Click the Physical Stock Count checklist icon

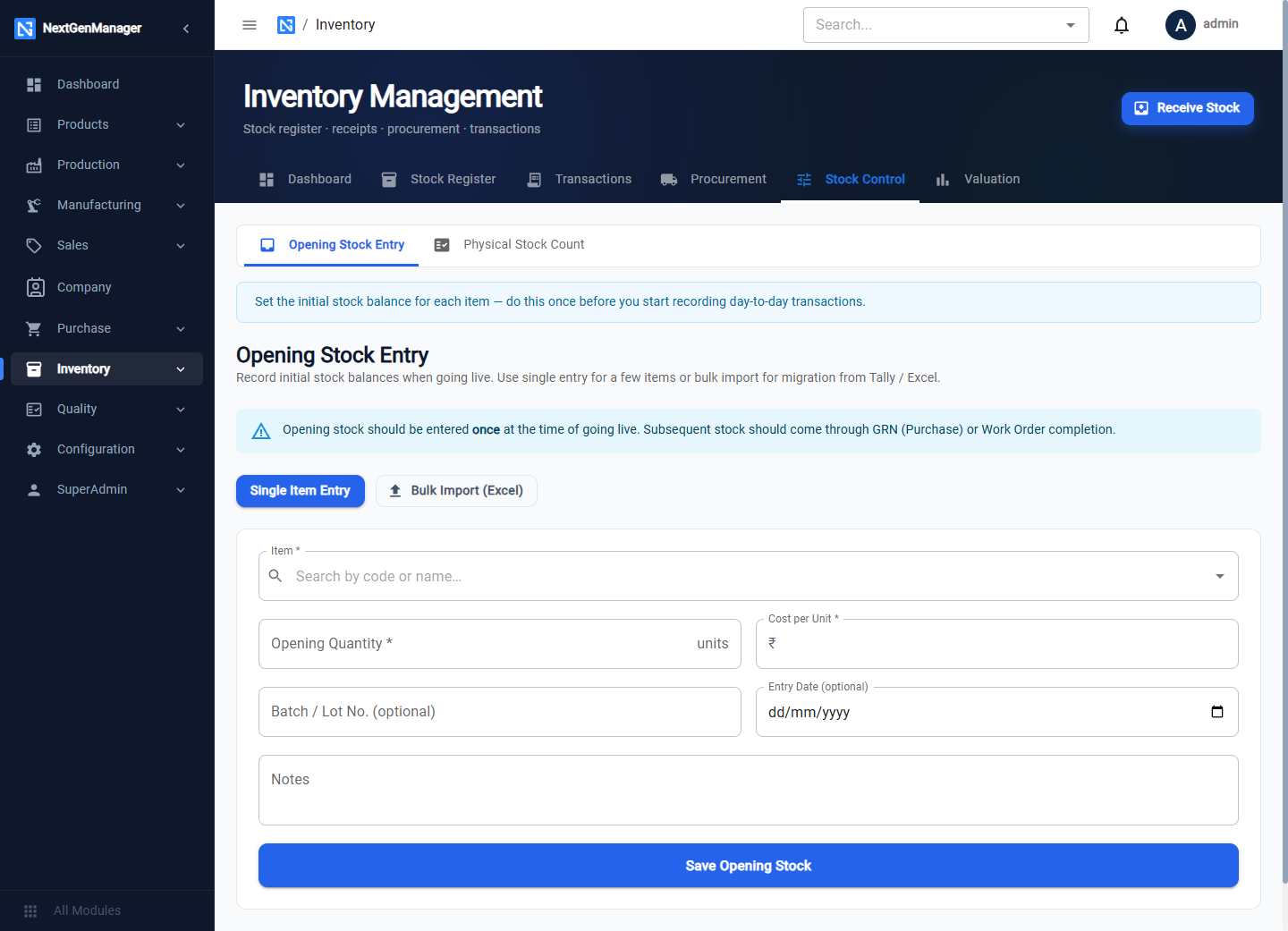442,244
